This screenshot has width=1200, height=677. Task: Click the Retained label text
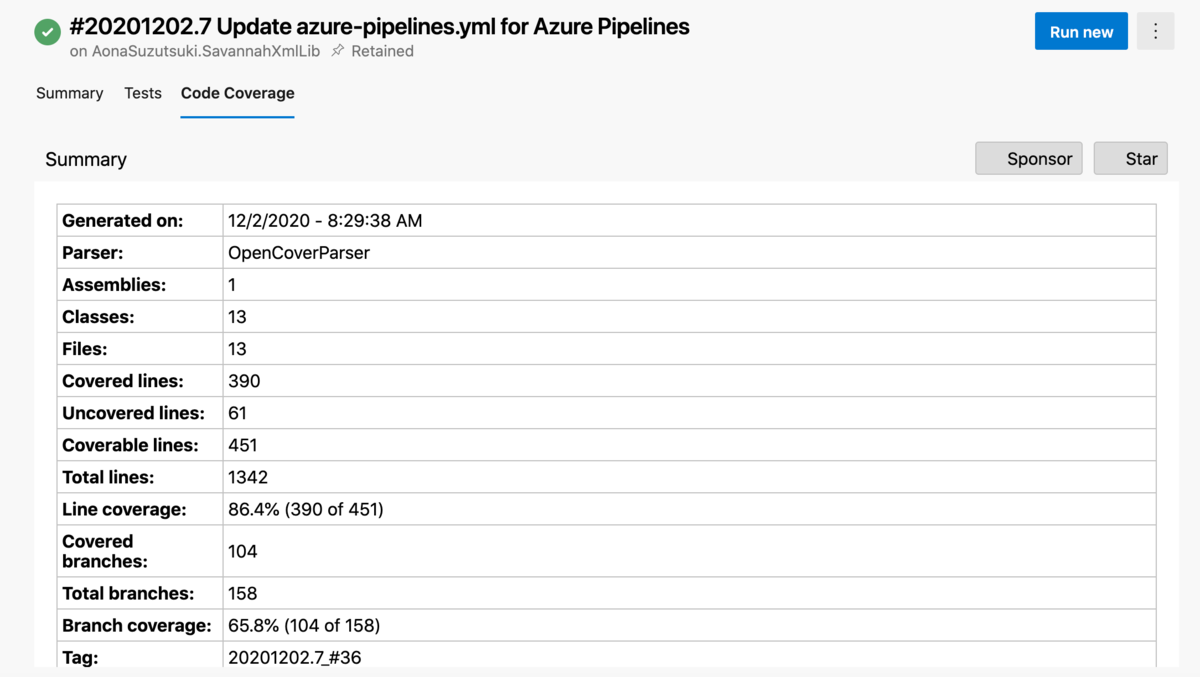point(382,51)
